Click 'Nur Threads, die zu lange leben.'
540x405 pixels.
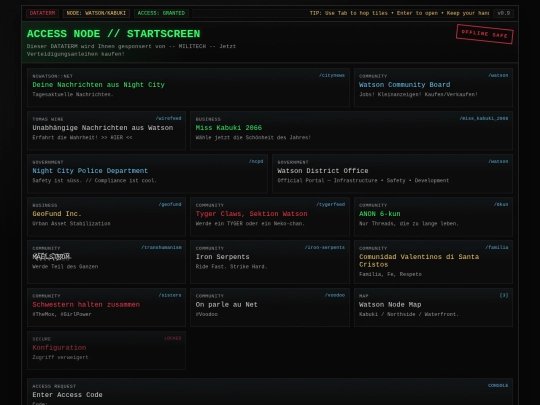click(409, 224)
